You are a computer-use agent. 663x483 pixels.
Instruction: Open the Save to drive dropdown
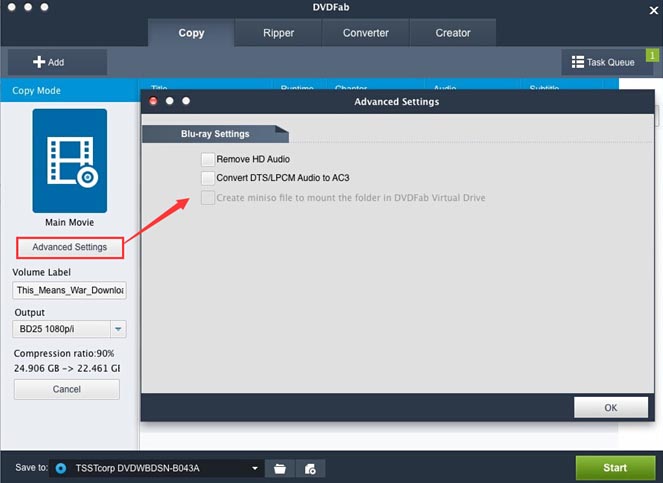(x=255, y=468)
